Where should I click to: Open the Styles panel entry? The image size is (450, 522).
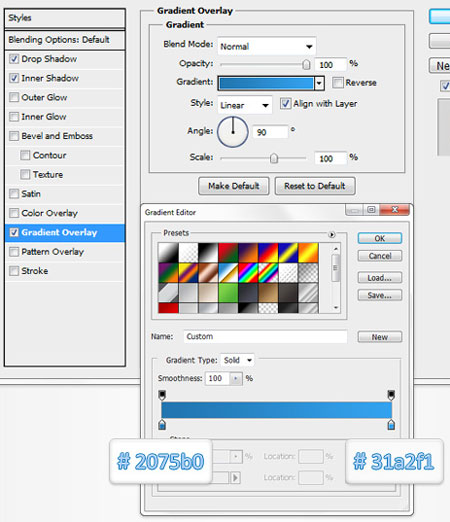tap(65, 18)
